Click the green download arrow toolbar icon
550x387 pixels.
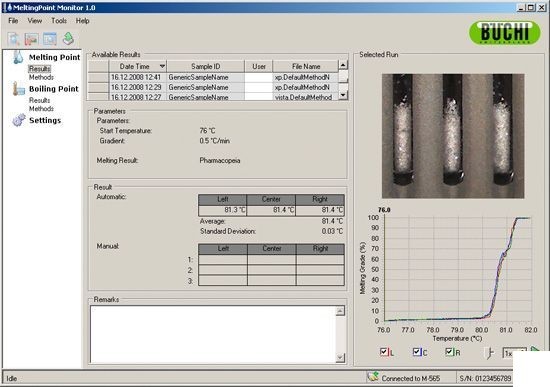(x=68, y=39)
